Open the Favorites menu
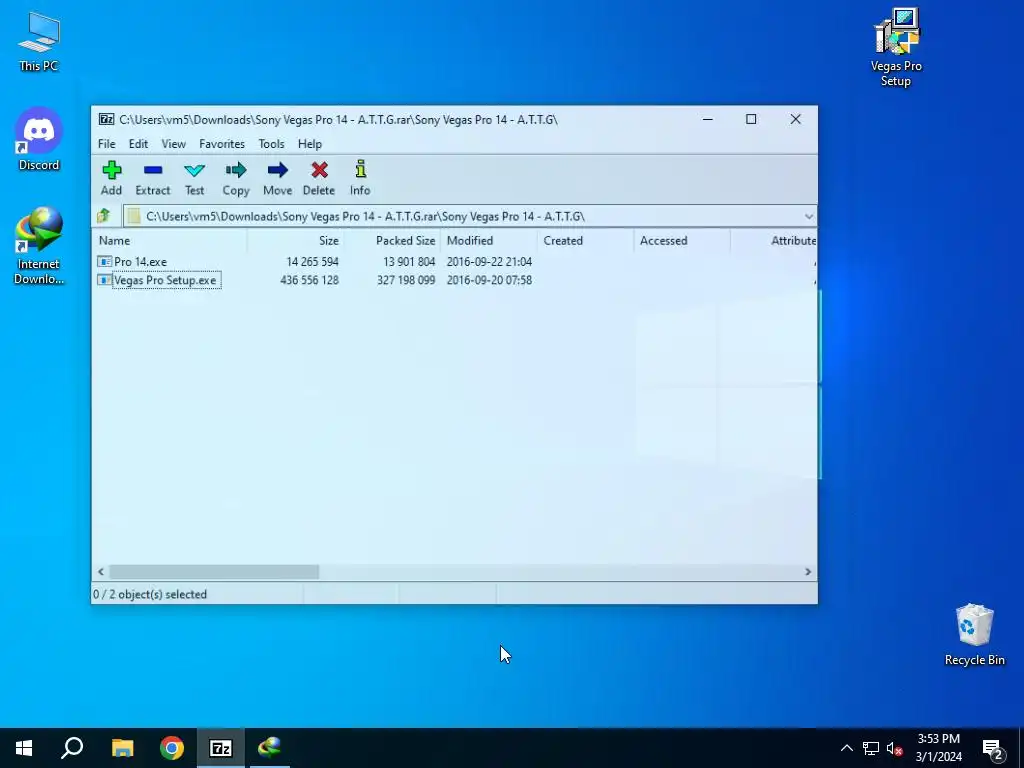 point(222,144)
